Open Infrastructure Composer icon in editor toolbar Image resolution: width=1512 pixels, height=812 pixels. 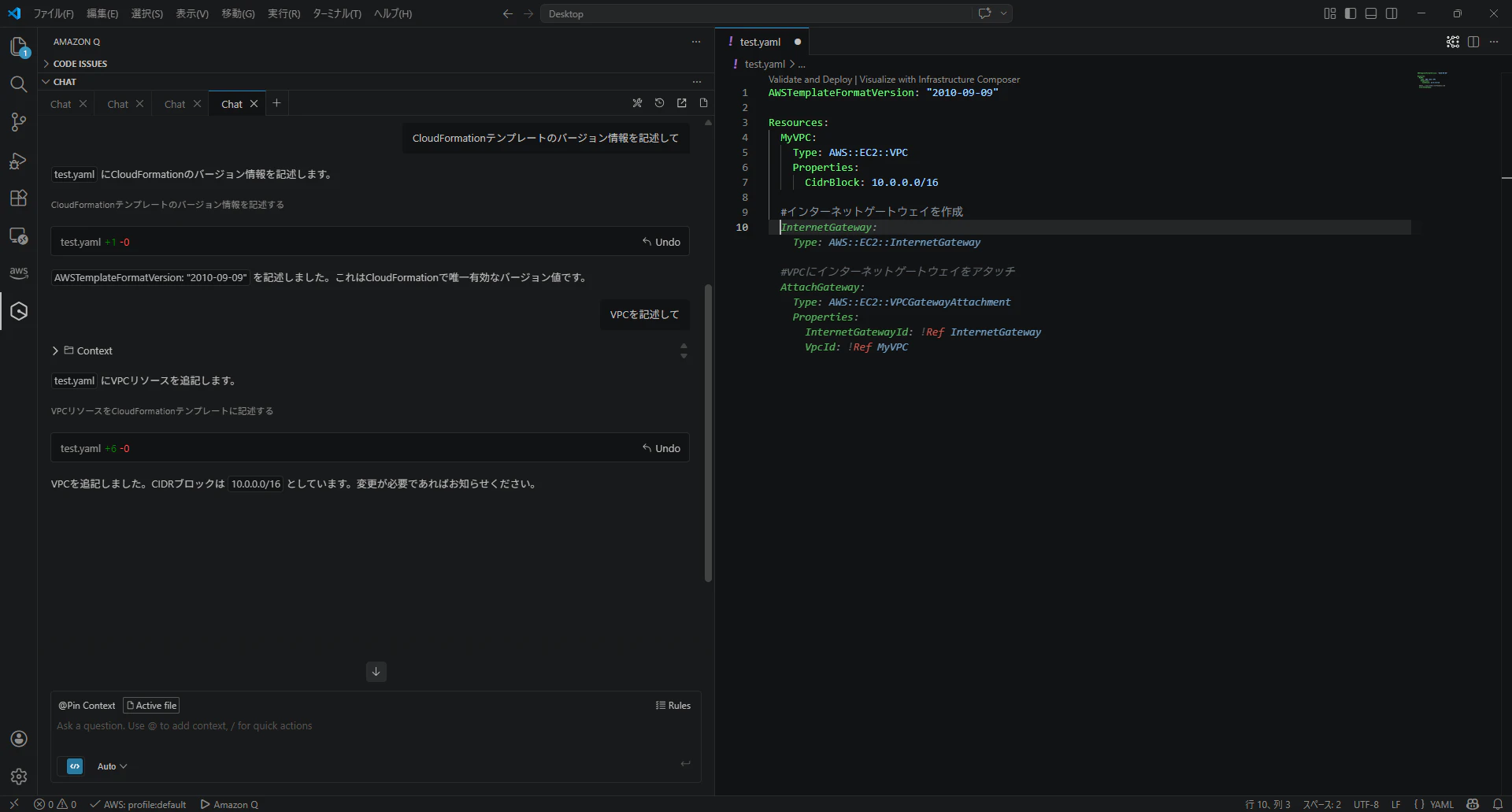[x=1453, y=42]
